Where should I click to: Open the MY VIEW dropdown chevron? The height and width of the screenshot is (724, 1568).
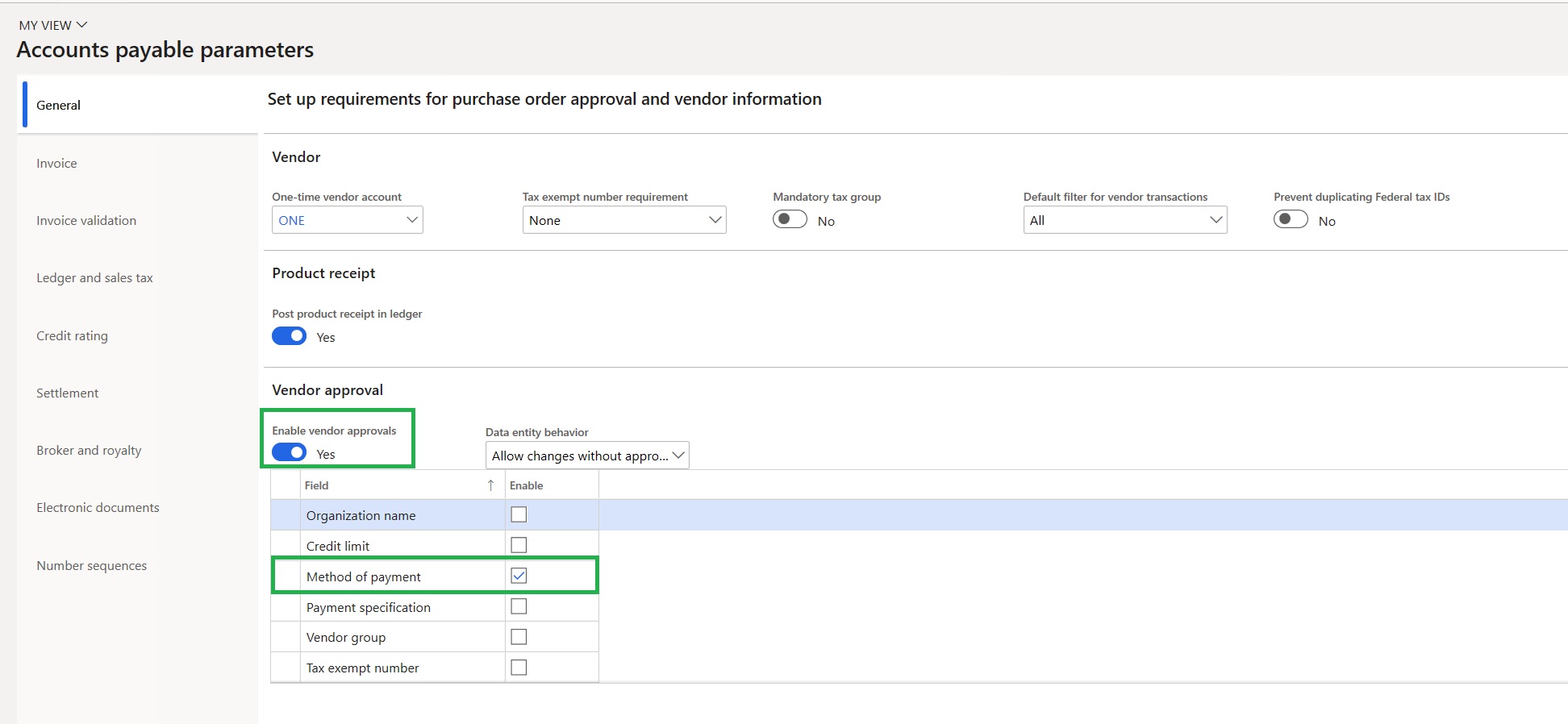[81, 25]
